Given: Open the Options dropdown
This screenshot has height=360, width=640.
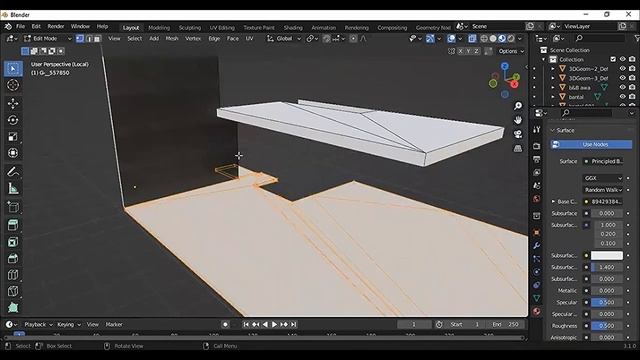Looking at the screenshot, I should [511, 51].
